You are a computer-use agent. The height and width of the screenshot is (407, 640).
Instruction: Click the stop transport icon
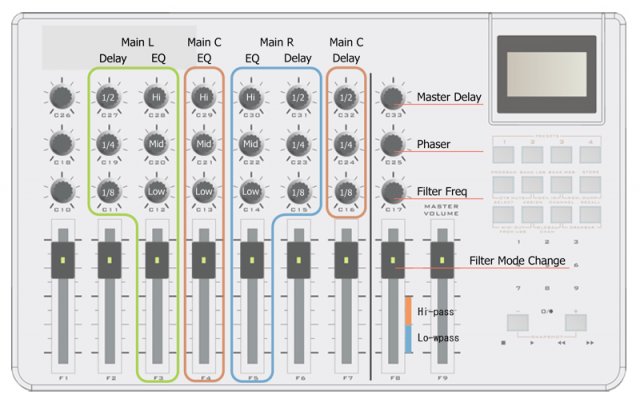point(503,343)
